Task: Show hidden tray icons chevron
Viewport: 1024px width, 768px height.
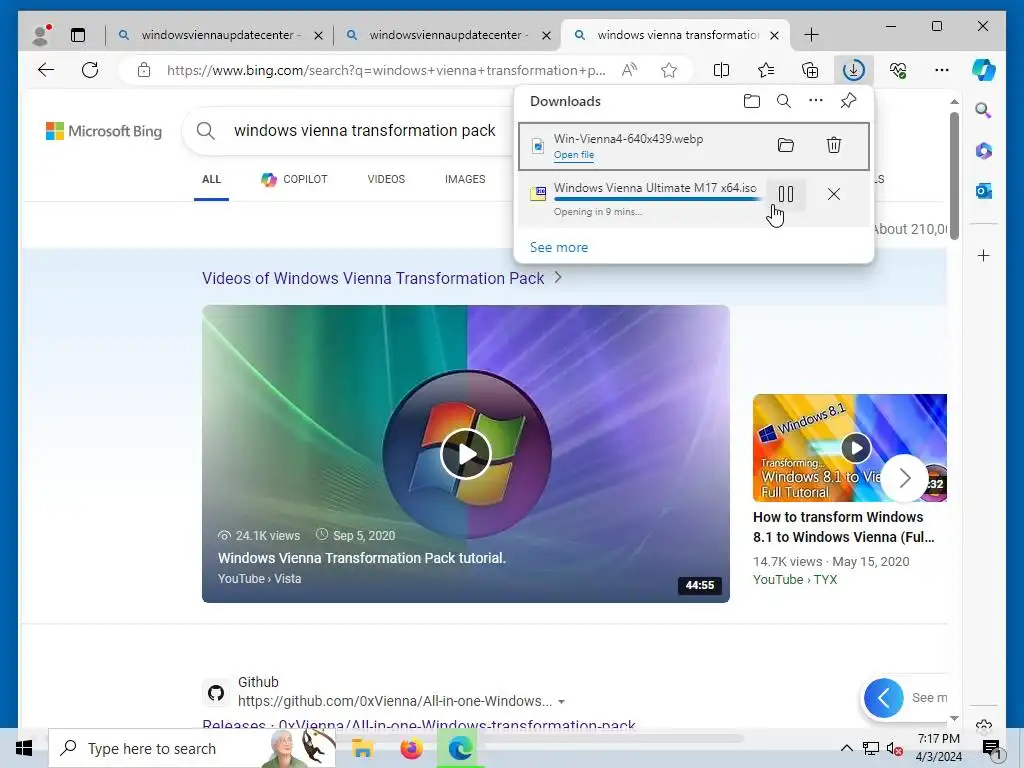Action: (x=846, y=748)
